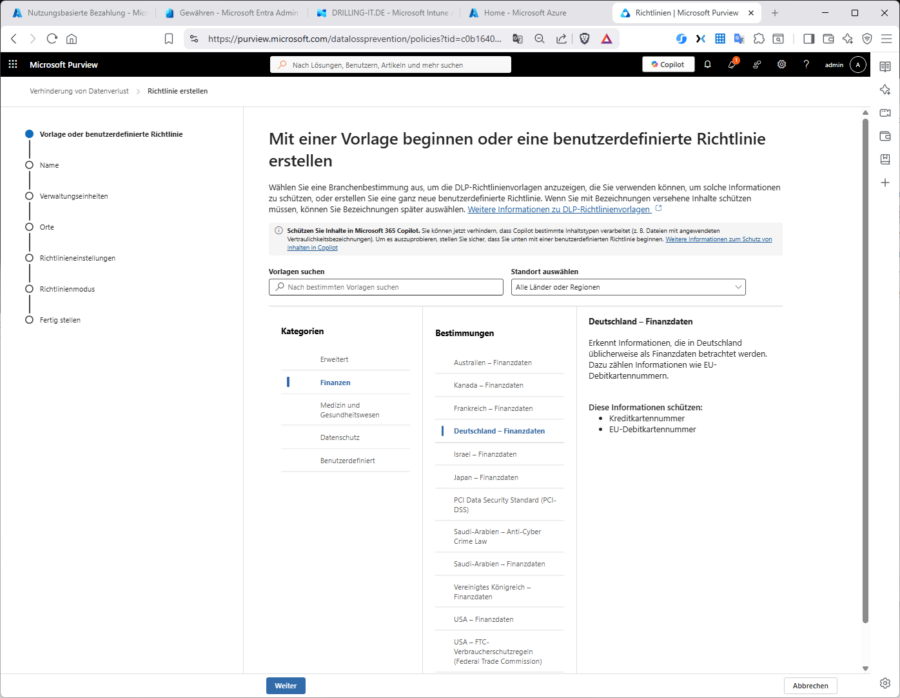Open link about Schutz von Inhalten in Copilot
Viewport: 900px width, 698px height.
click(x=719, y=239)
